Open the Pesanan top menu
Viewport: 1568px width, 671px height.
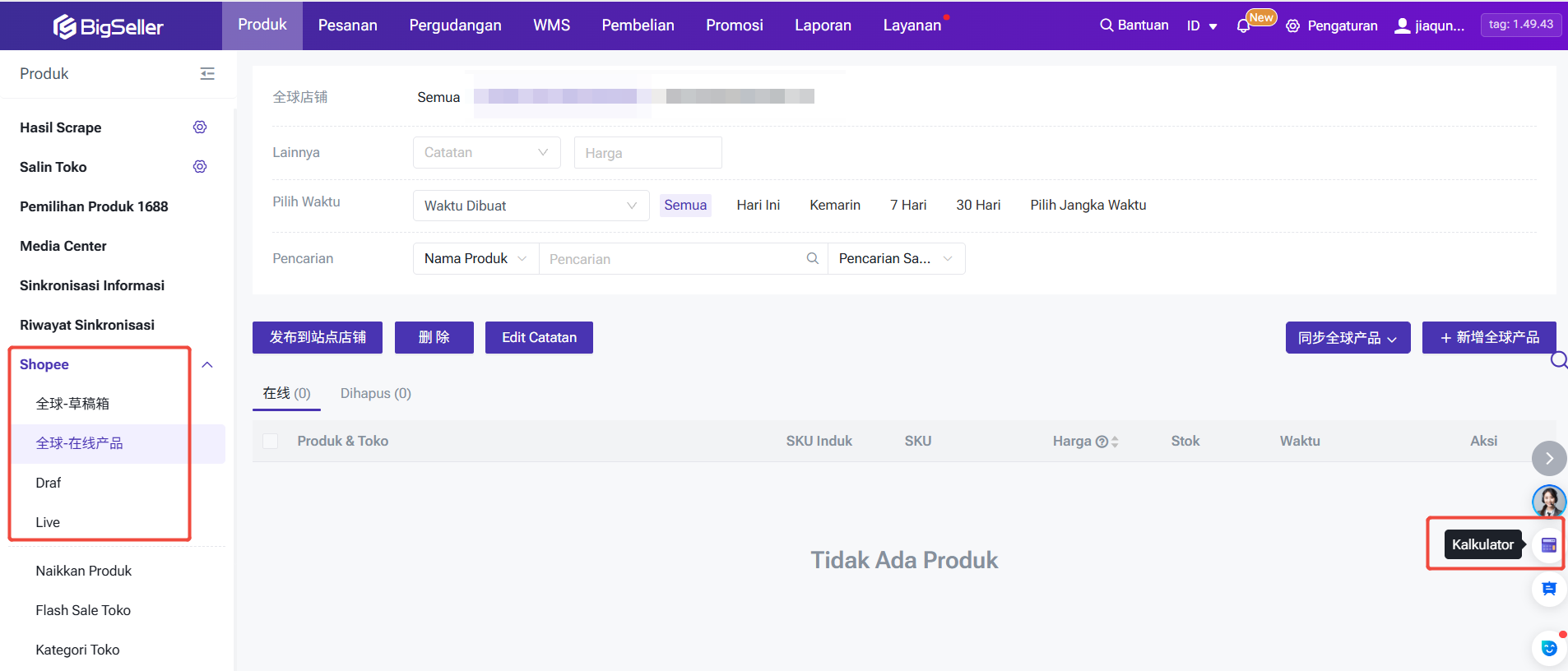347,25
